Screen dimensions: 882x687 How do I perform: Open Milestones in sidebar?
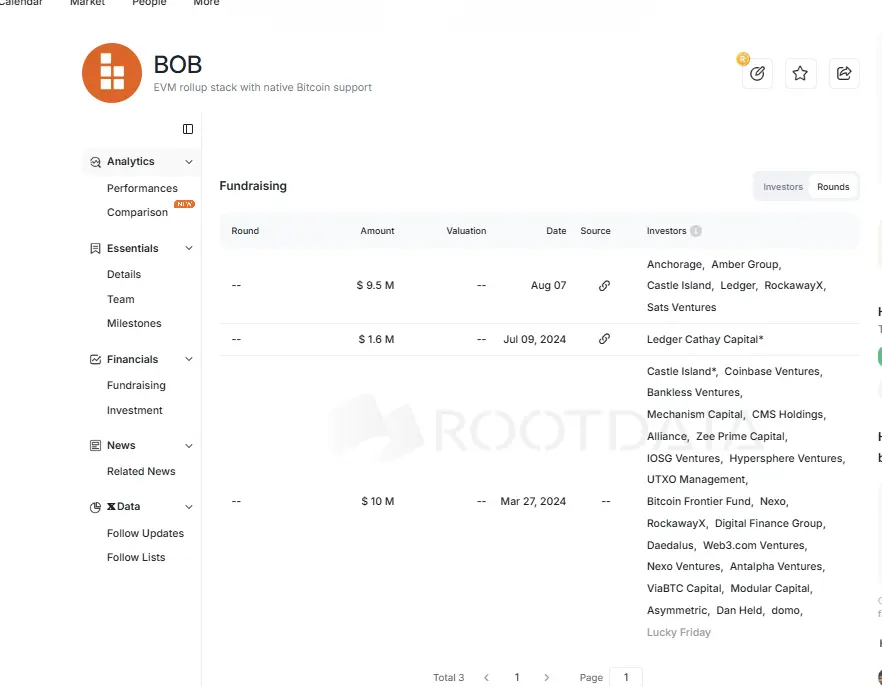point(134,324)
